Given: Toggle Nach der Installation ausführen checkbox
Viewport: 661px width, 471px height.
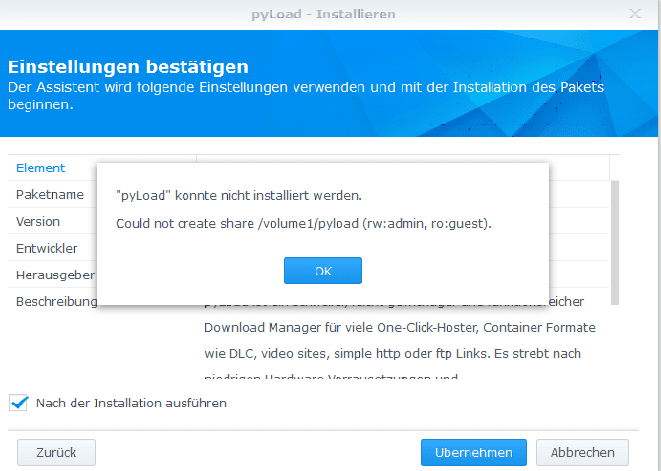Looking at the screenshot, I should [x=19, y=403].
